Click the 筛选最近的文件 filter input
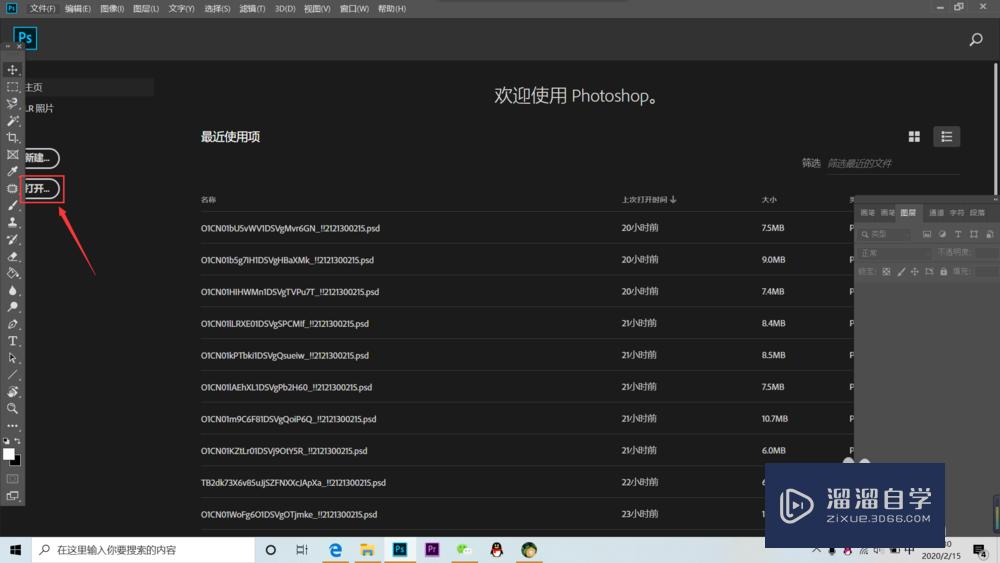 pyautogui.click(x=893, y=163)
